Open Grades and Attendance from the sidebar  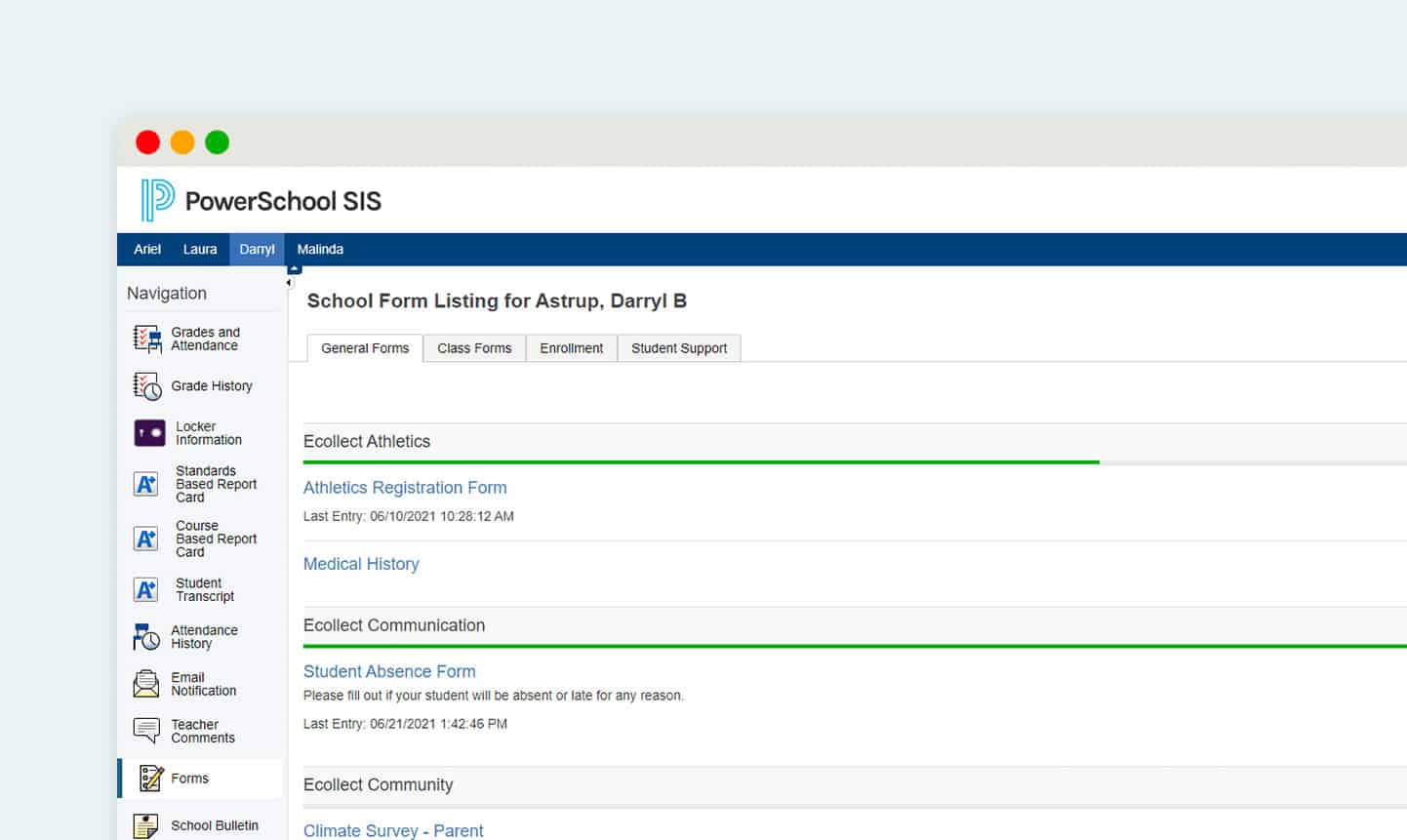coord(204,339)
